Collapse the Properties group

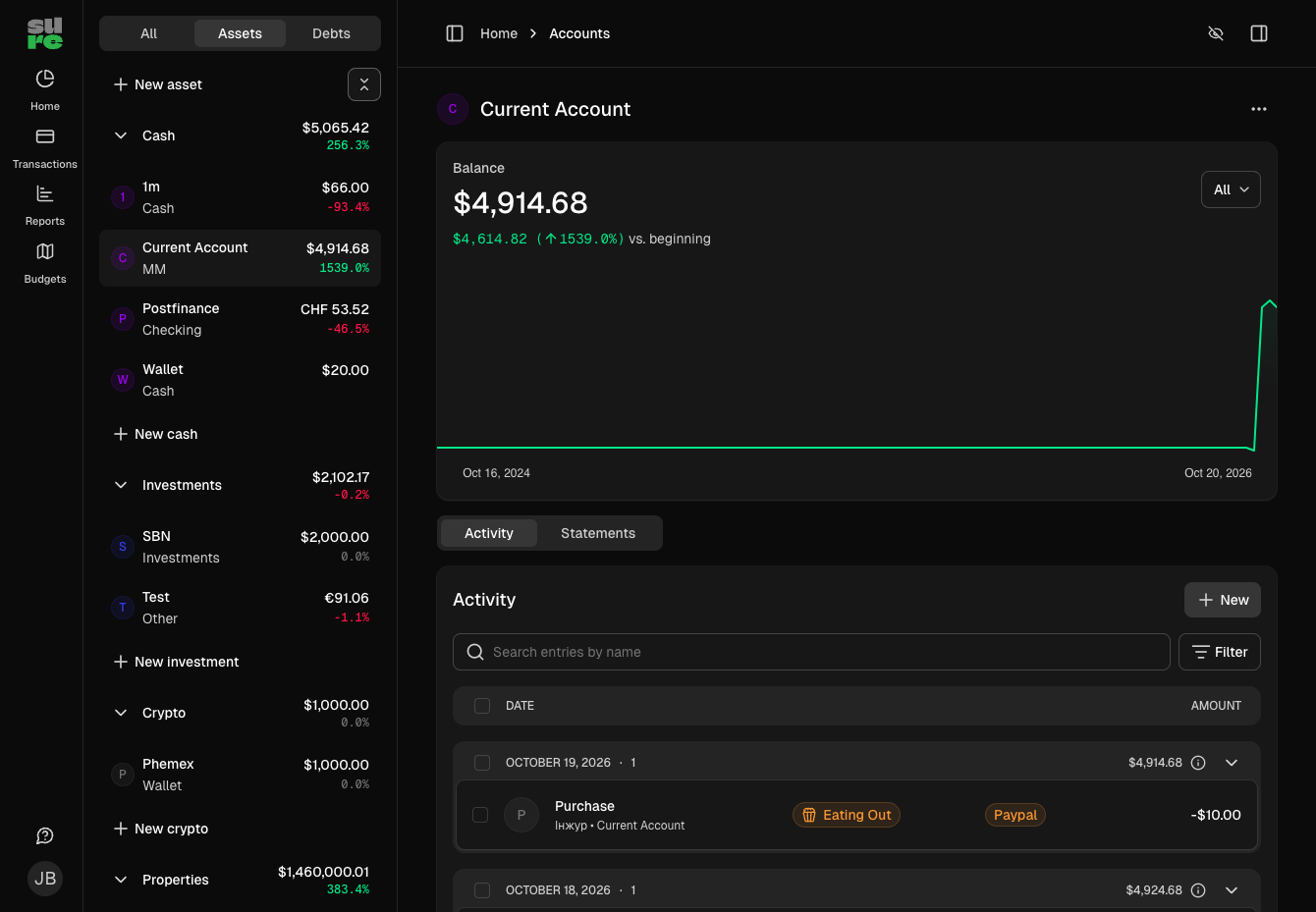point(121,880)
